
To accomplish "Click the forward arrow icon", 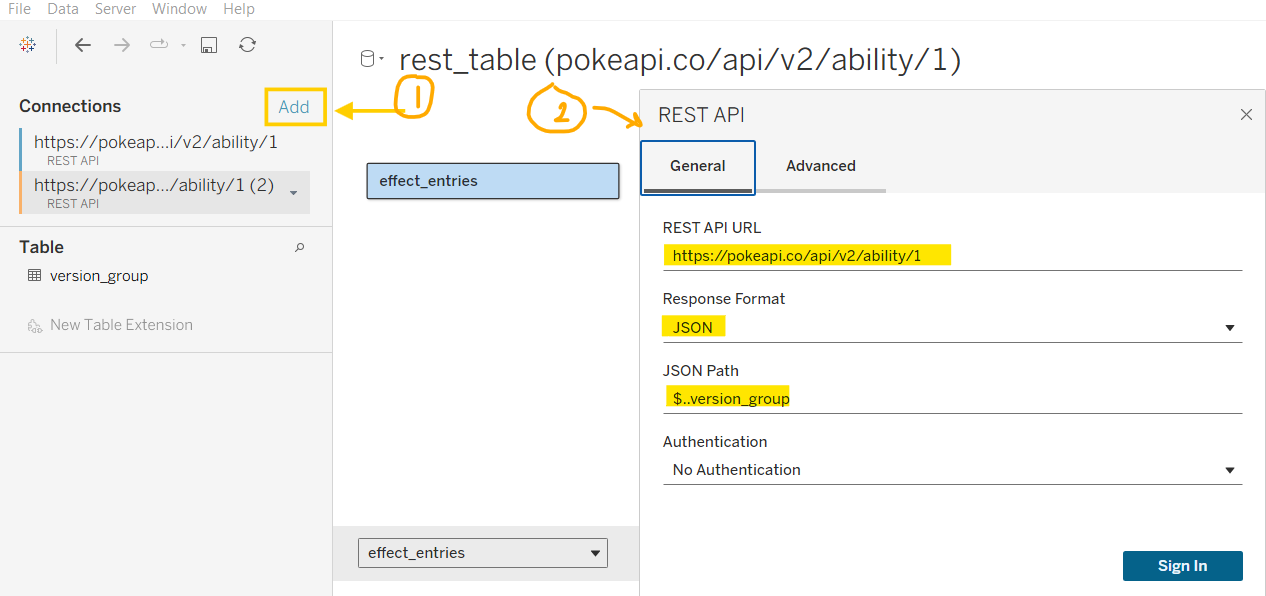I will pos(122,45).
